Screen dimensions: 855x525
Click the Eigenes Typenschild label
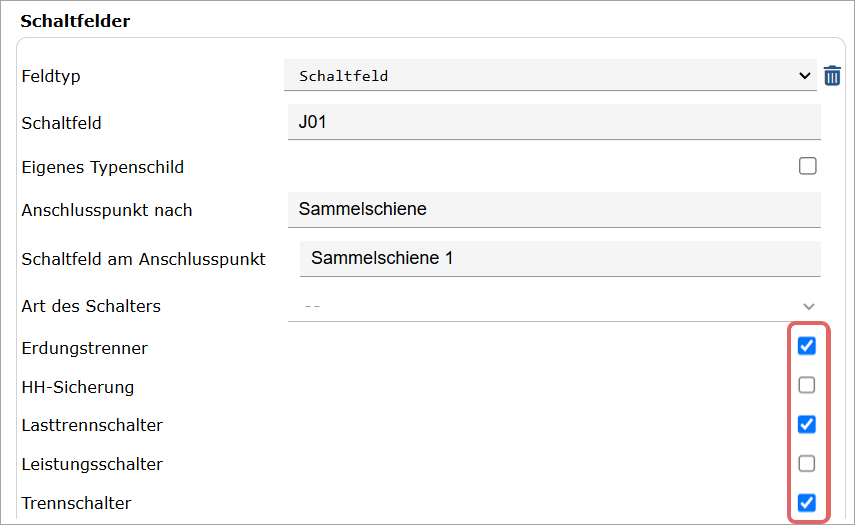click(x=103, y=167)
